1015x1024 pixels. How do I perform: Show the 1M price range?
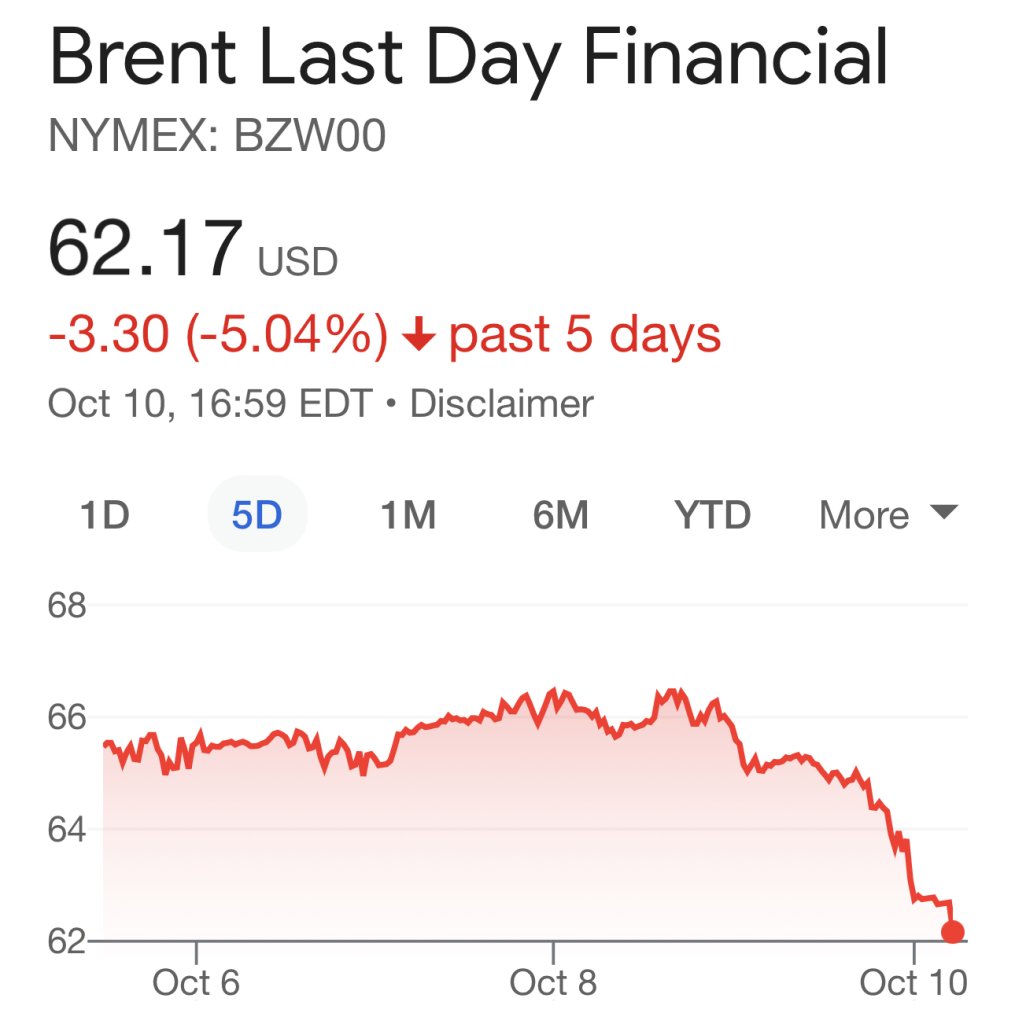click(408, 516)
